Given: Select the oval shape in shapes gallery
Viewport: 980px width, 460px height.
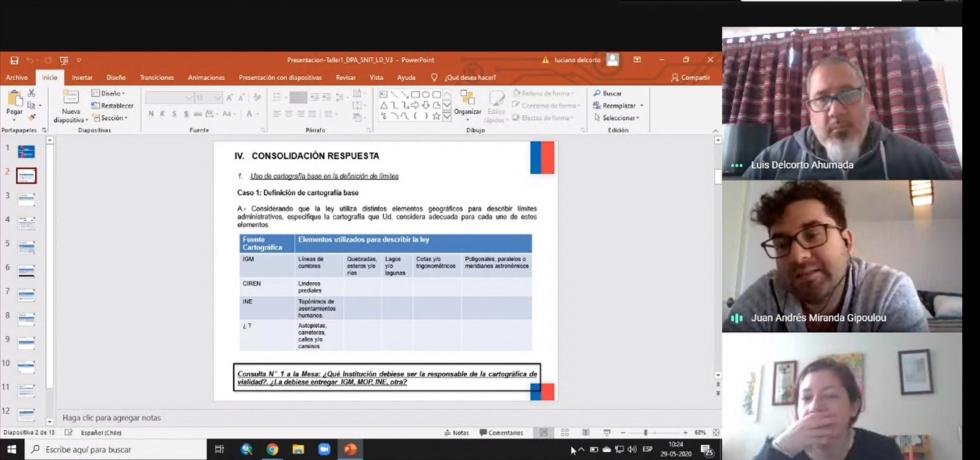Looking at the screenshot, I should tap(426, 94).
